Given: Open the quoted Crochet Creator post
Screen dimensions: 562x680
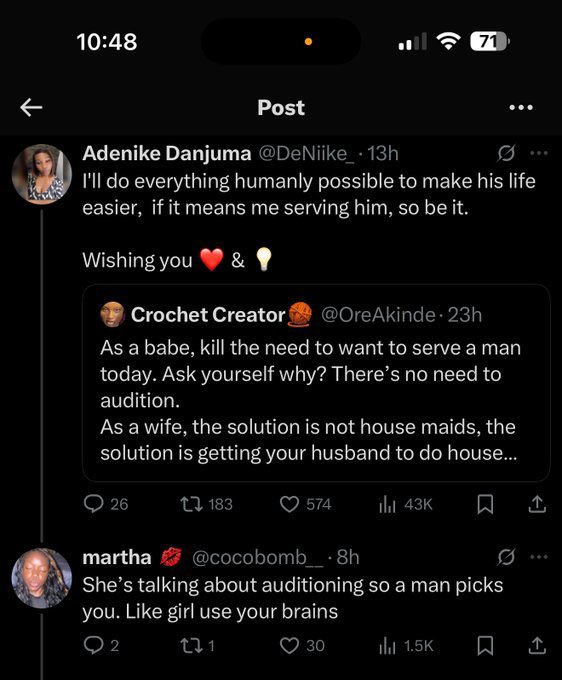Looking at the screenshot, I should (316, 382).
